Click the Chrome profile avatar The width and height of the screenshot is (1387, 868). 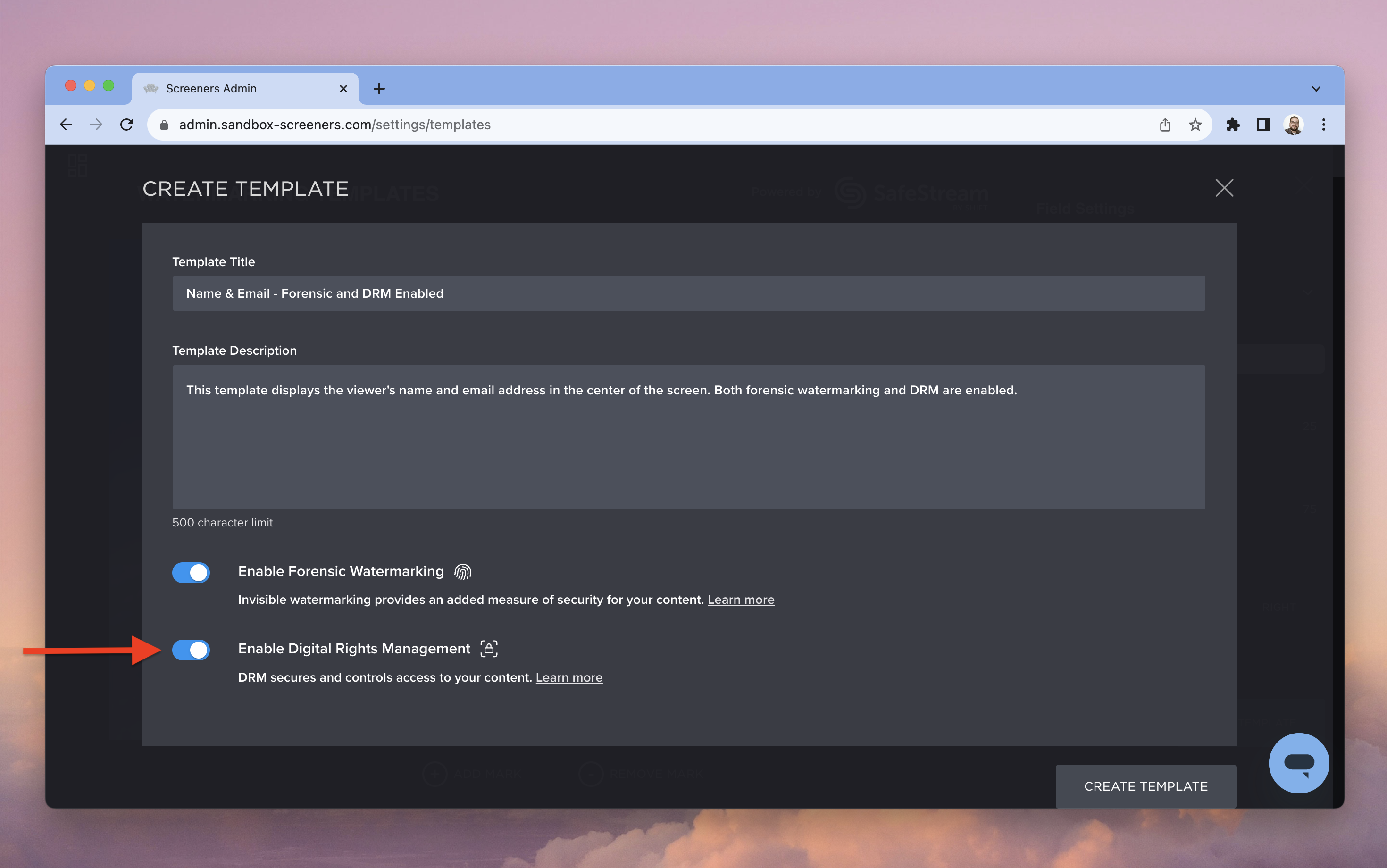tap(1294, 125)
